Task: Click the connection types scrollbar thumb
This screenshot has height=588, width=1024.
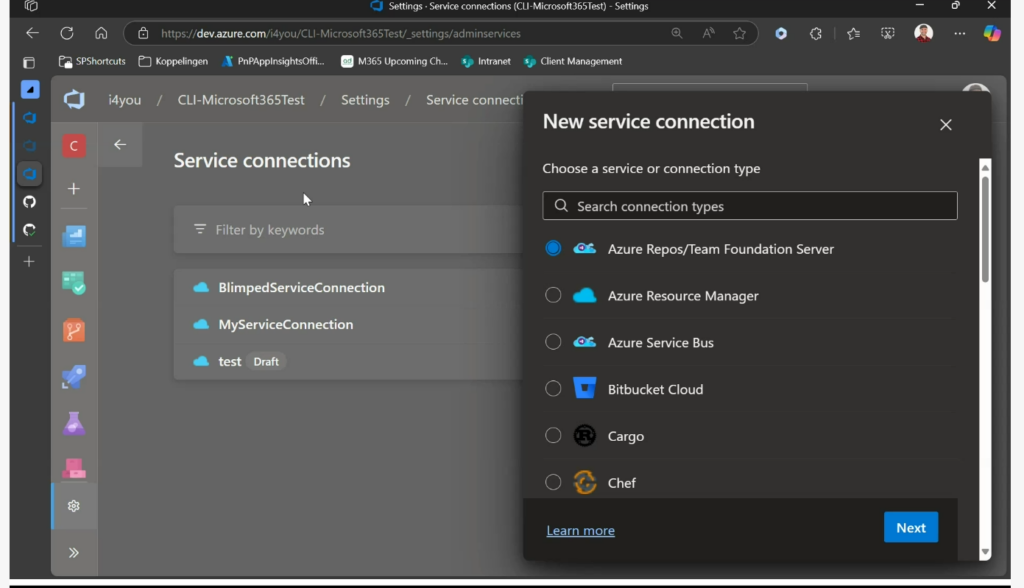Action: click(x=985, y=229)
